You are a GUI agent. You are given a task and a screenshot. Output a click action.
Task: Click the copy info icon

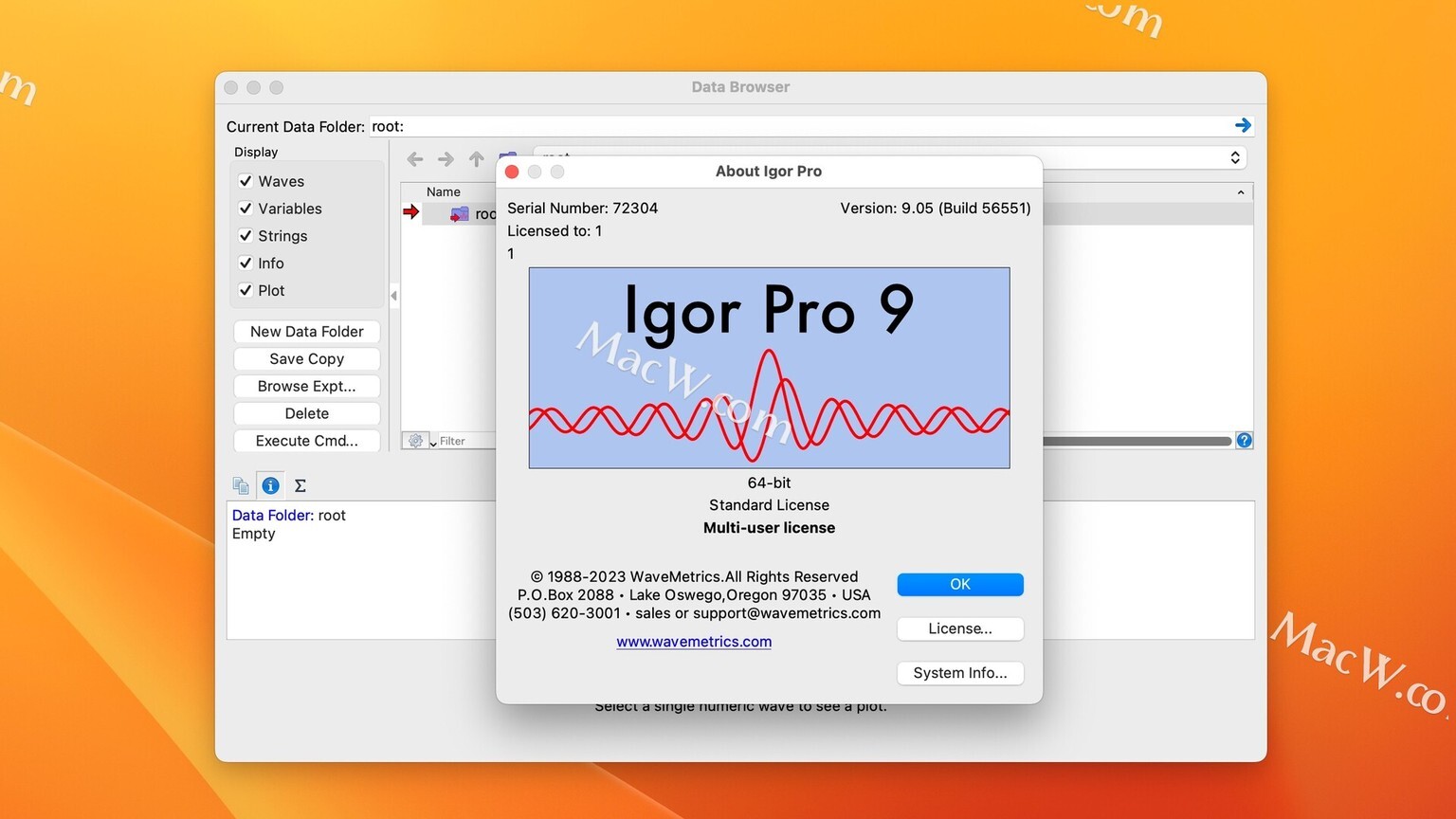click(x=241, y=485)
